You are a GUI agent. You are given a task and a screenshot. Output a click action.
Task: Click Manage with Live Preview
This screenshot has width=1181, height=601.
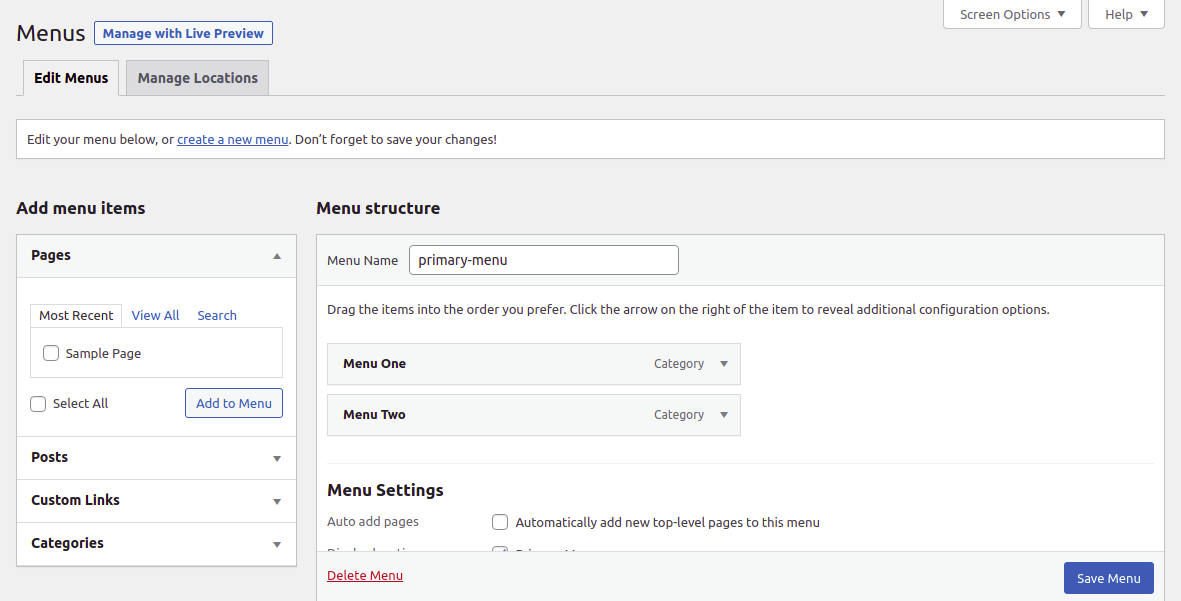(183, 33)
